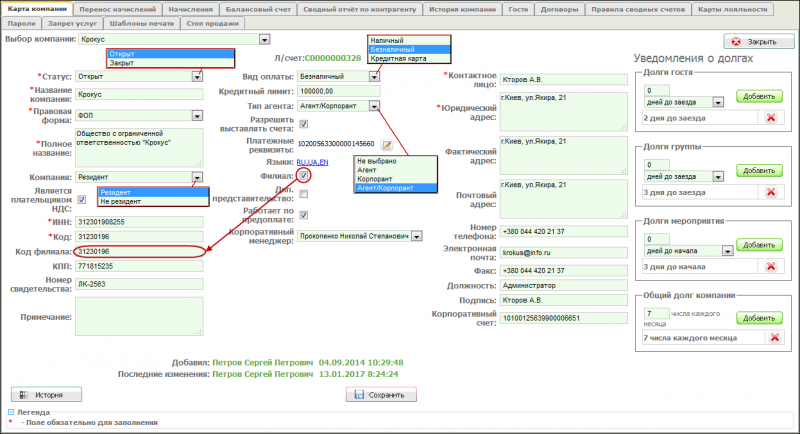Expand the Вид оплаты dropdown
800x434 pixels.
tap(374, 76)
